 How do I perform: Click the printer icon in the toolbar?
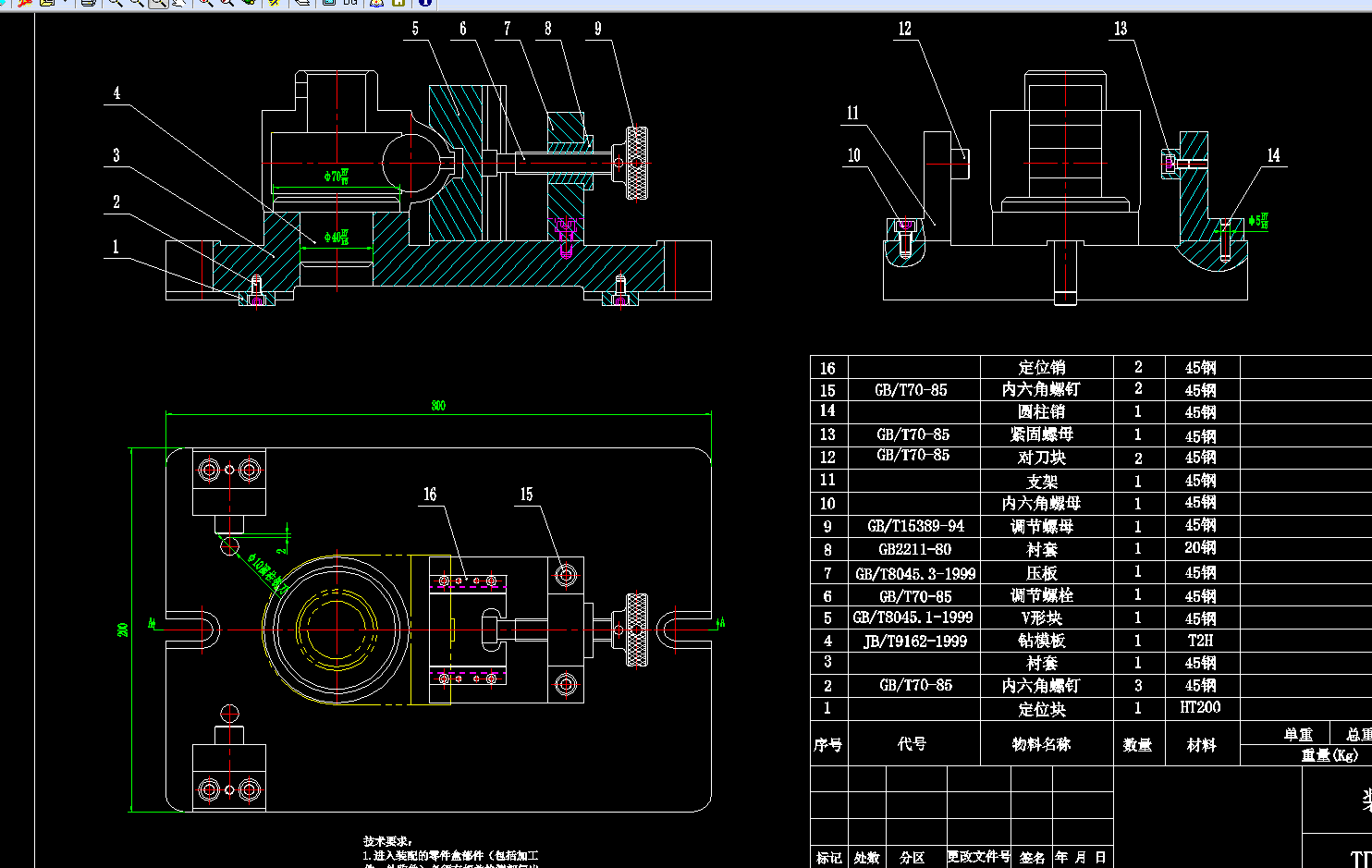[x=88, y=3]
